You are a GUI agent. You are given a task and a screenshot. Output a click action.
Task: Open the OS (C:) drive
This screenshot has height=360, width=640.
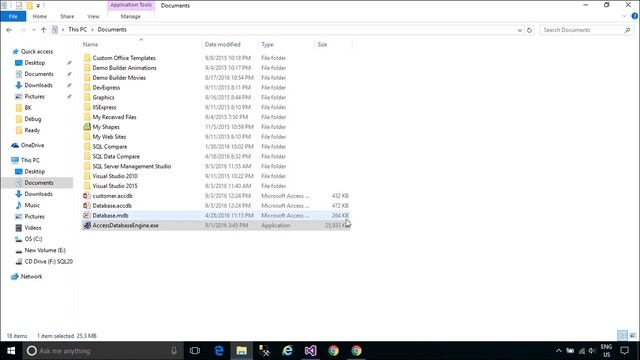click(x=33, y=239)
